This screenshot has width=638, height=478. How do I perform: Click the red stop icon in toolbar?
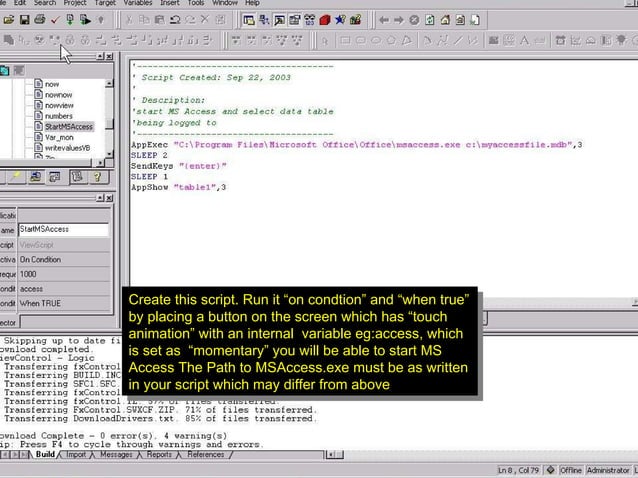click(x=325, y=19)
